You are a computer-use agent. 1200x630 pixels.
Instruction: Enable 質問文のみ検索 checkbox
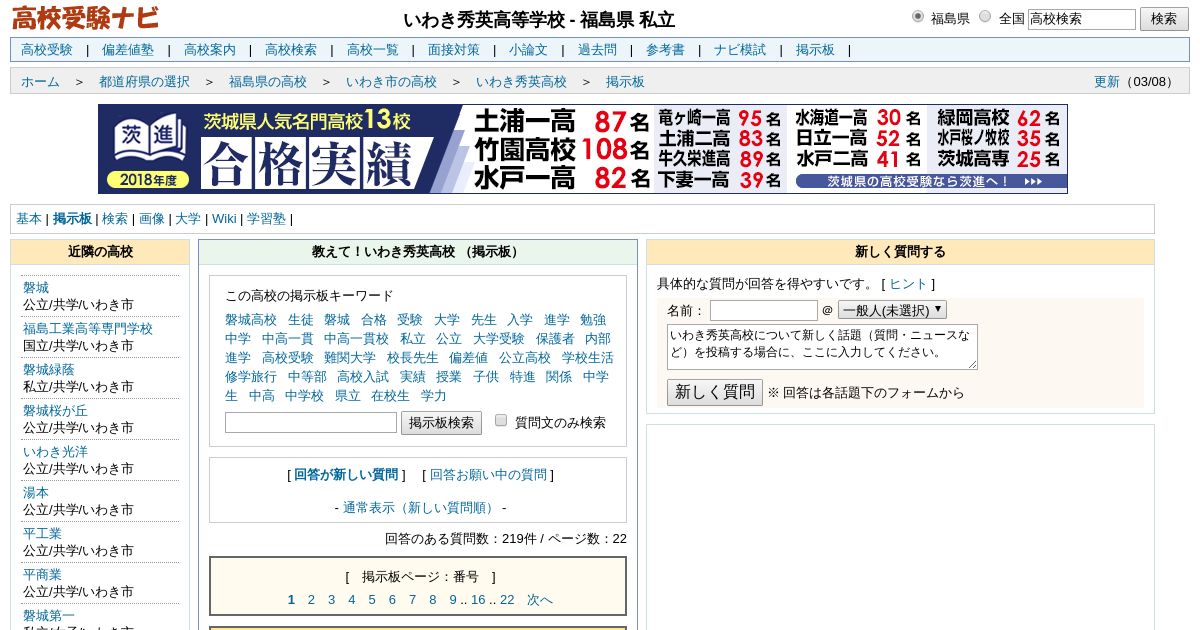(501, 421)
